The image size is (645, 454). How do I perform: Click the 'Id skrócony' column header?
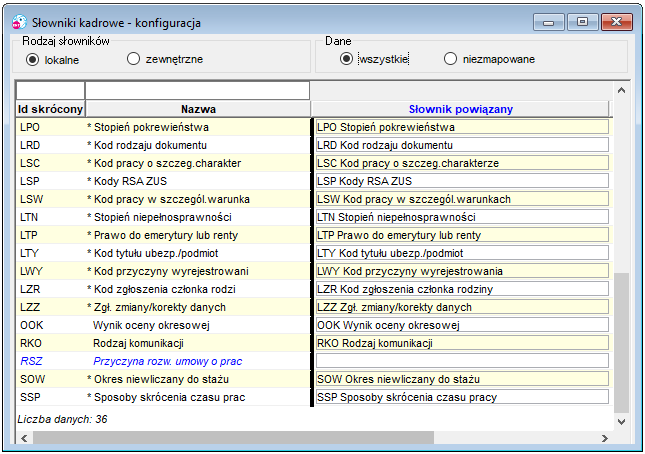(x=50, y=109)
